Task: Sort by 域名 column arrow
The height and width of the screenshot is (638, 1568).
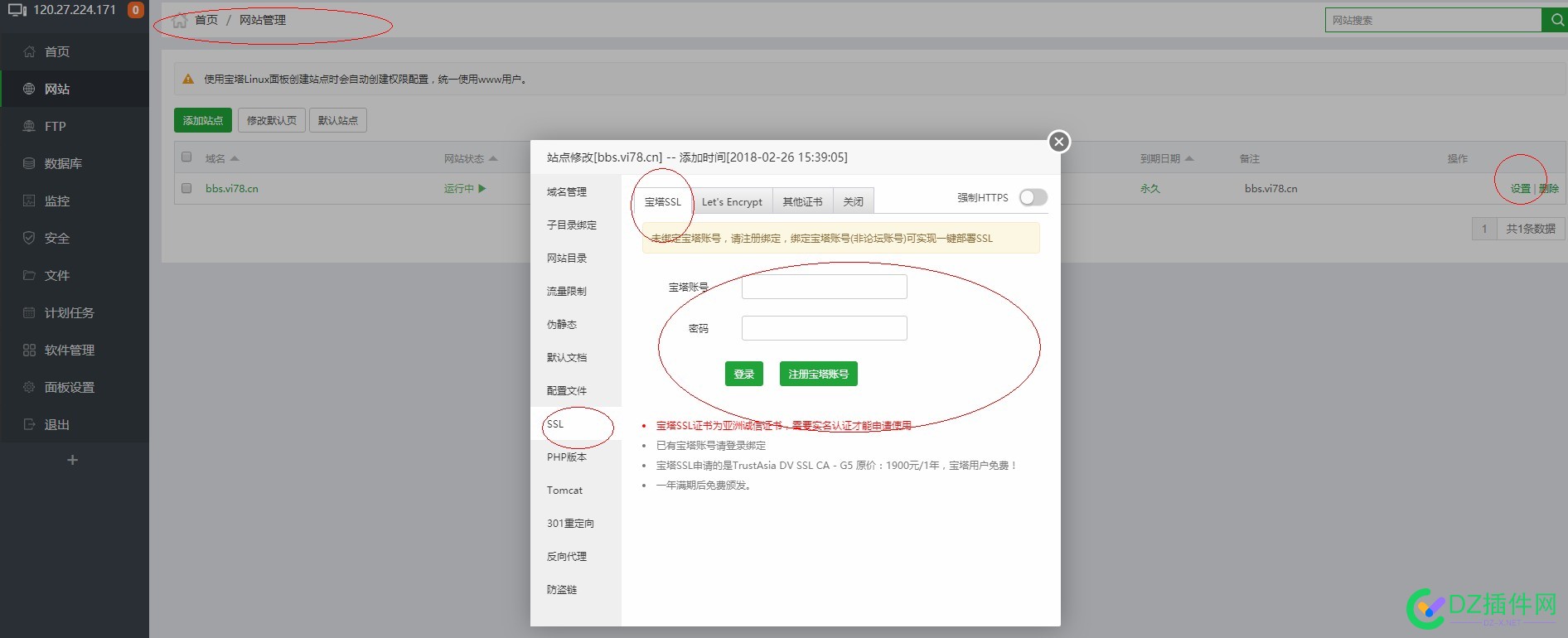Action: [x=235, y=158]
